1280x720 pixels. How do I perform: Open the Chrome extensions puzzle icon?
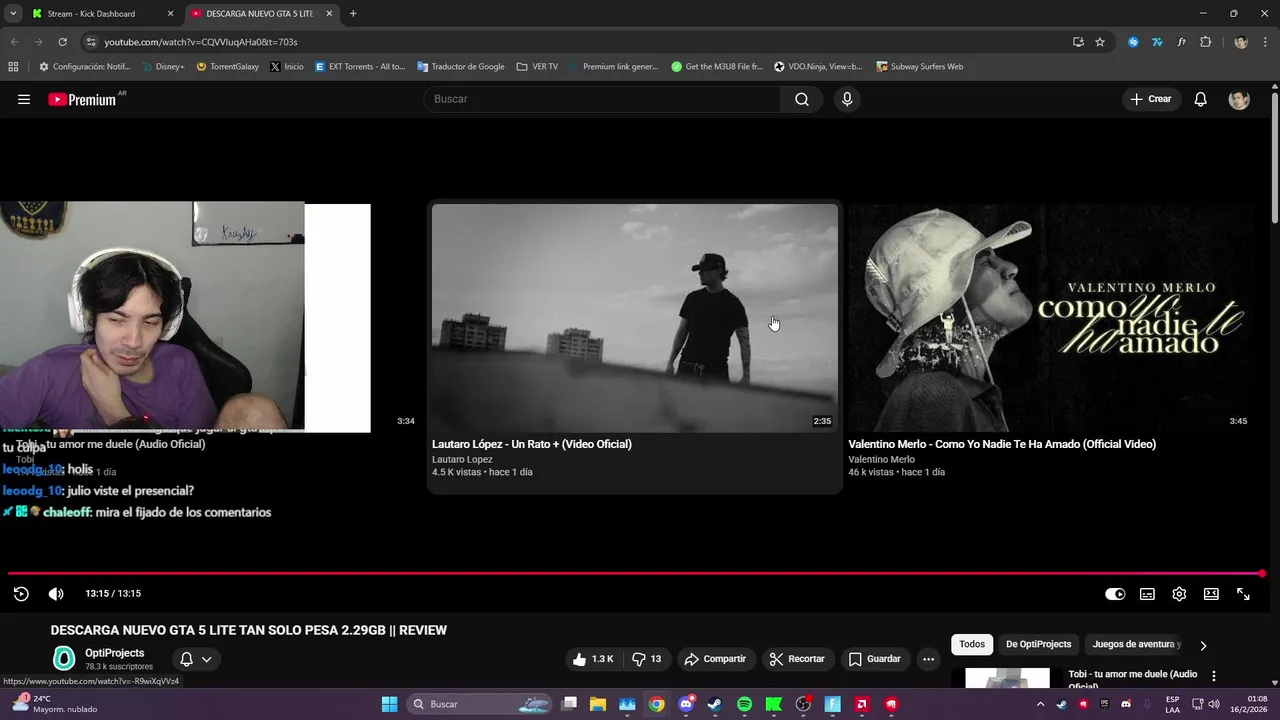point(1205,42)
